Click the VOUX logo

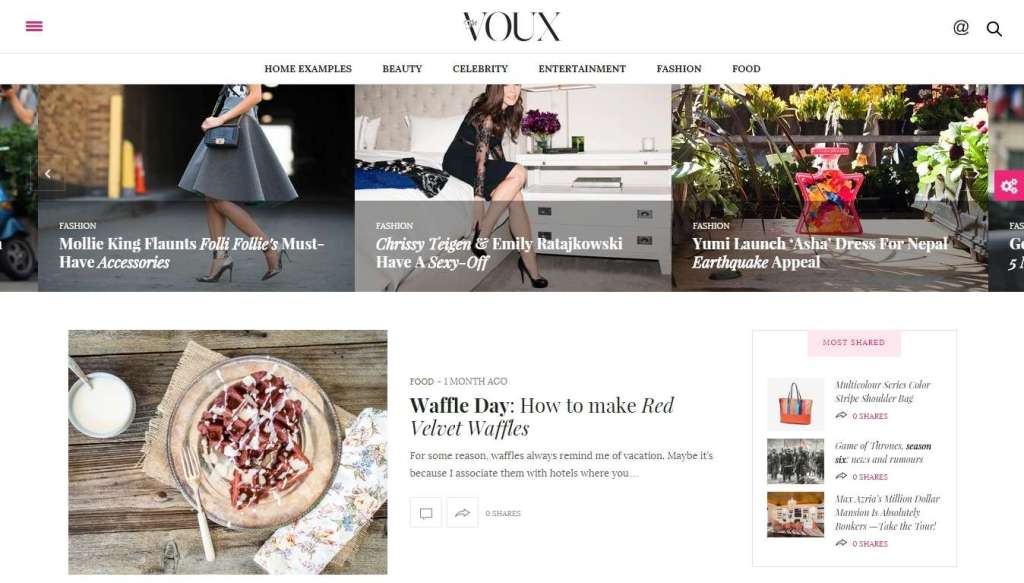pyautogui.click(x=511, y=27)
